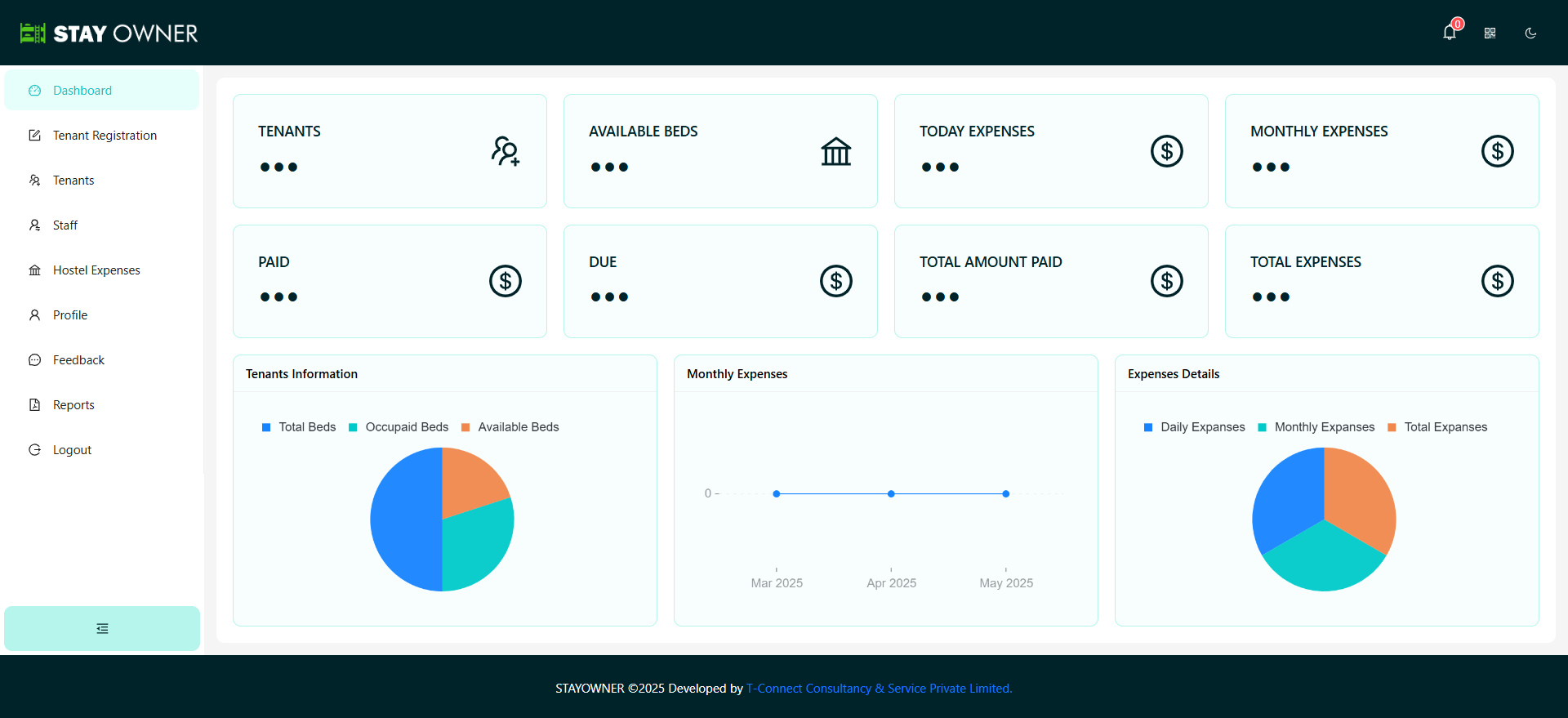Toggle dark mode with moon icon
This screenshot has width=1568, height=718.
coord(1530,33)
